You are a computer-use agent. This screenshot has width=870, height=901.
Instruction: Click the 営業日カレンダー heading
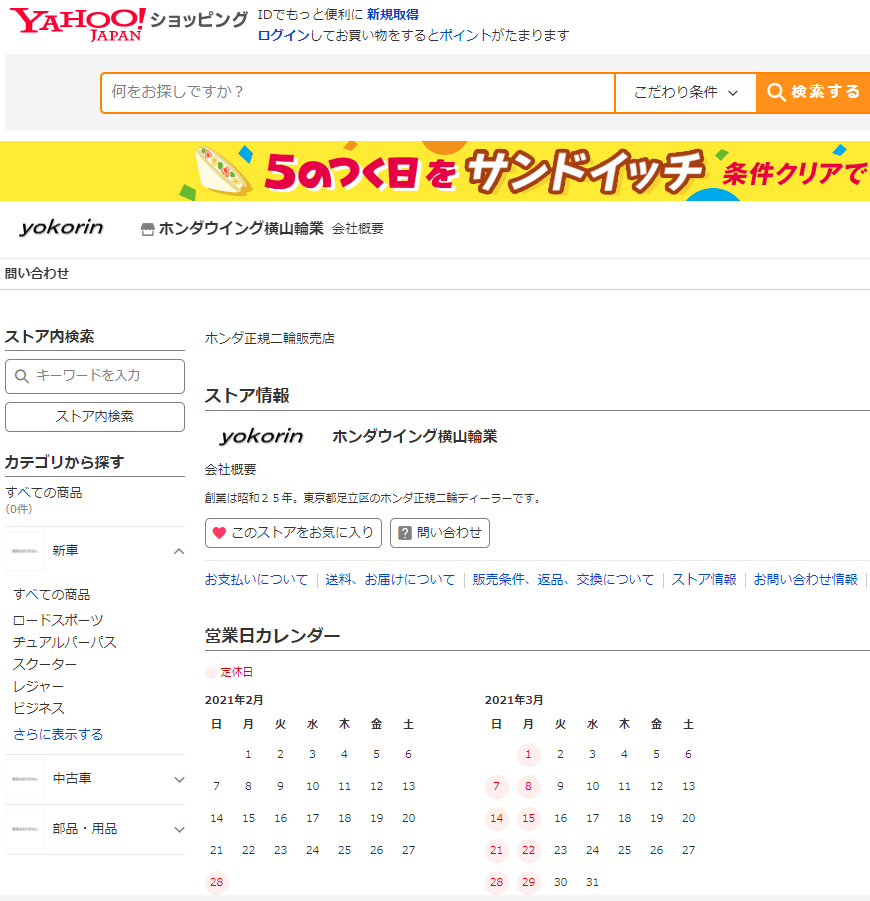point(272,636)
